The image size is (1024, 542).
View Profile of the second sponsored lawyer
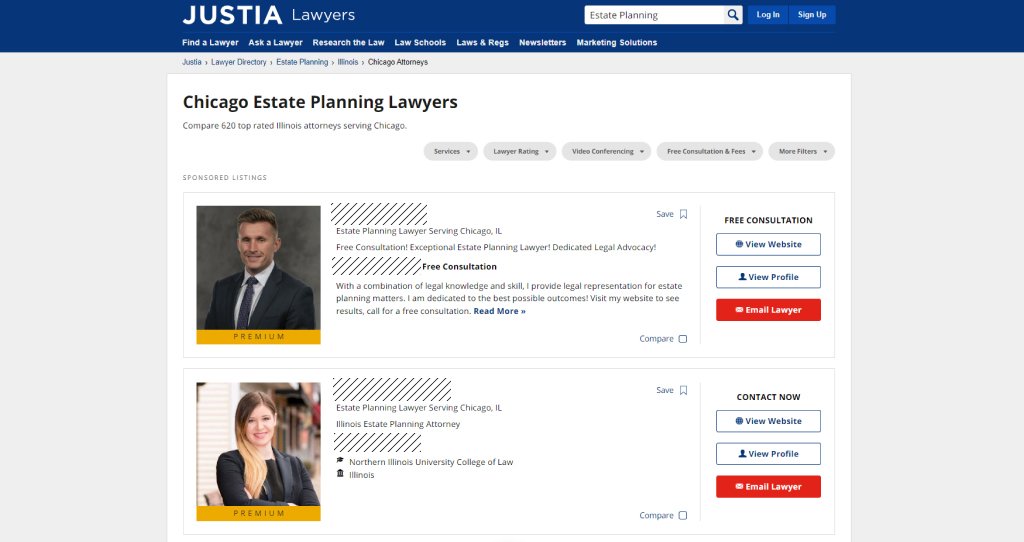768,454
